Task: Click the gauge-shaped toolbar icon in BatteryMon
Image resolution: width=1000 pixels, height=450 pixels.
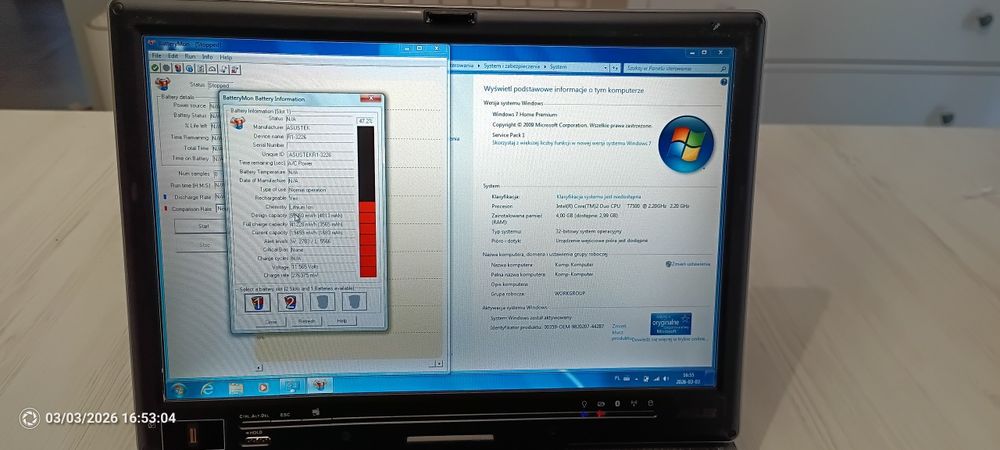Action: 212,69
